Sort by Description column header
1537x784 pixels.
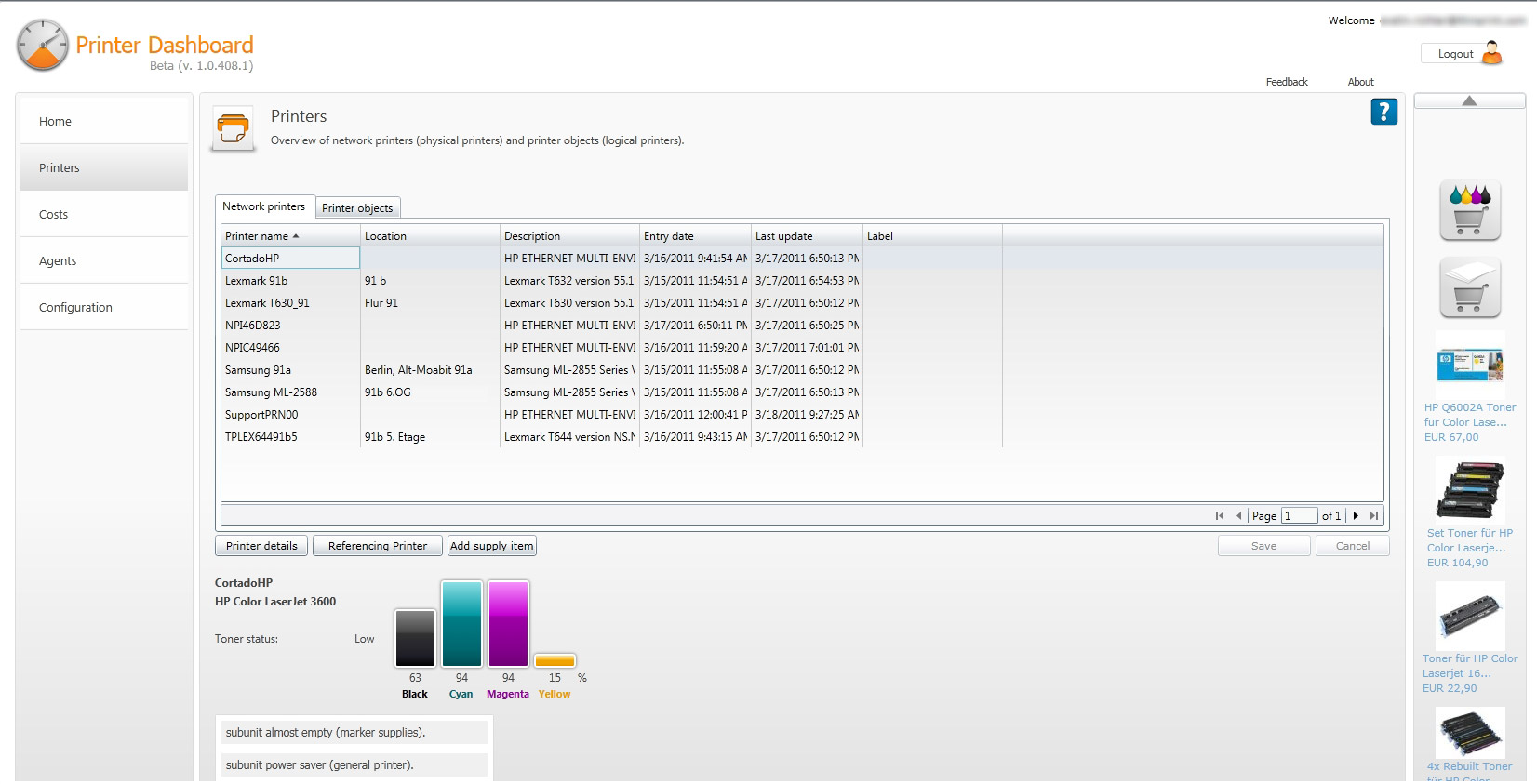click(x=569, y=236)
